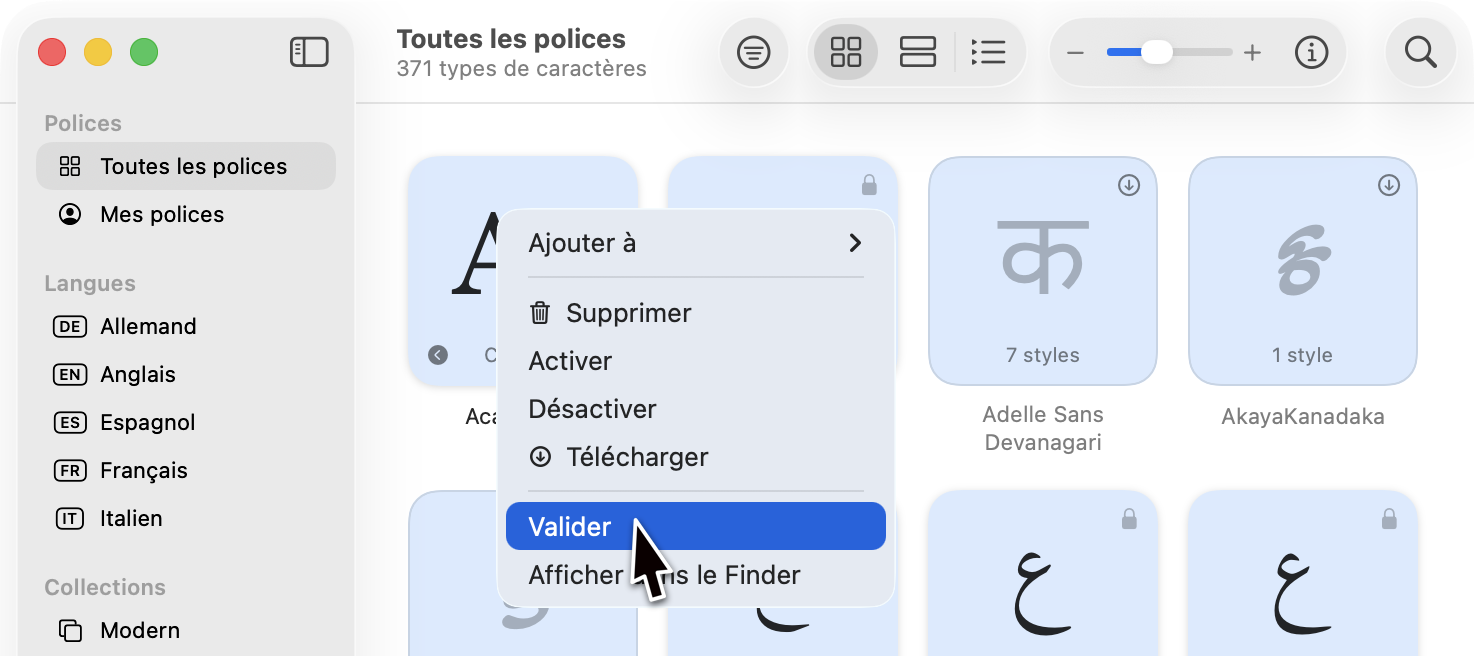Show the font information panel
This screenshot has height=656, width=1474.
tap(1311, 52)
